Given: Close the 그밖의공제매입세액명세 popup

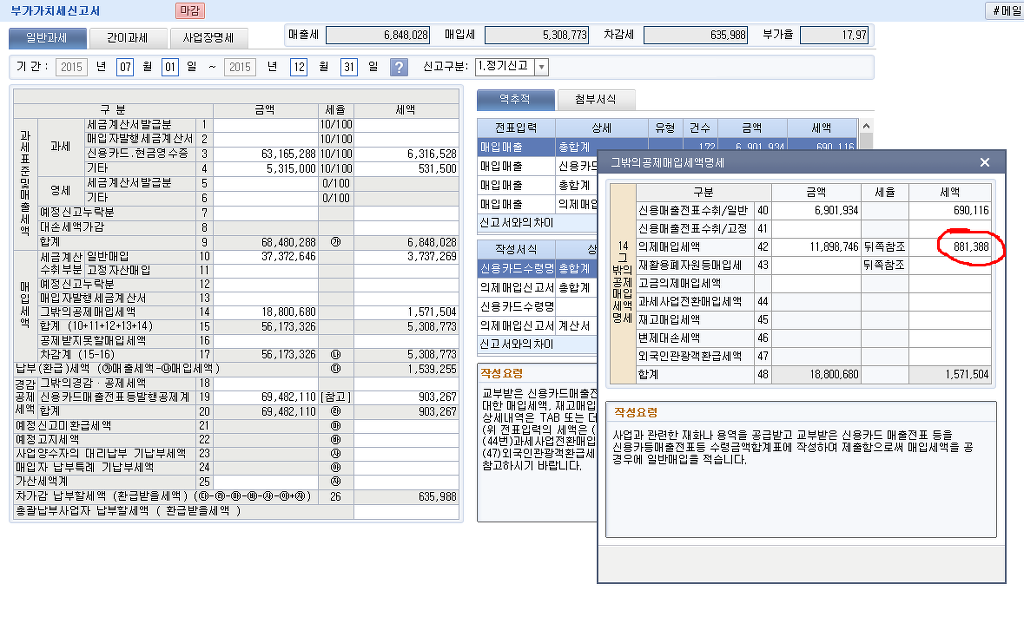Looking at the screenshot, I should pos(985,163).
